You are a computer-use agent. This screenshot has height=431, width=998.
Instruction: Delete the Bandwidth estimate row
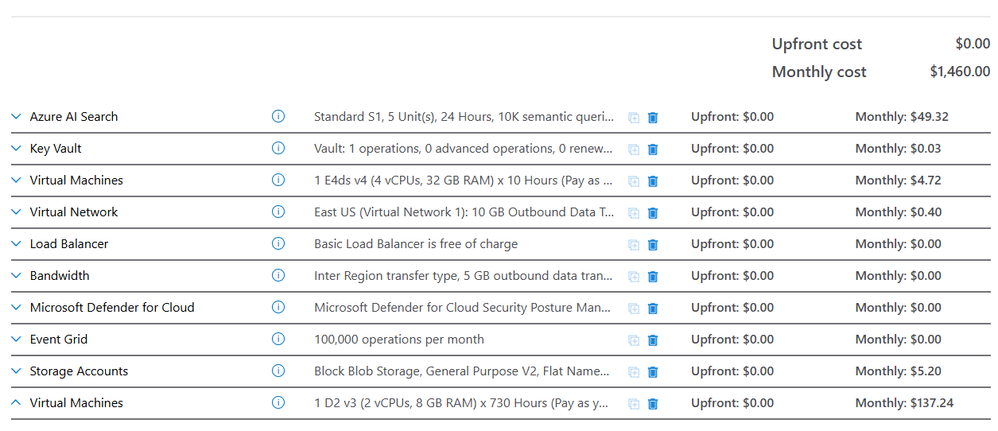[653, 276]
